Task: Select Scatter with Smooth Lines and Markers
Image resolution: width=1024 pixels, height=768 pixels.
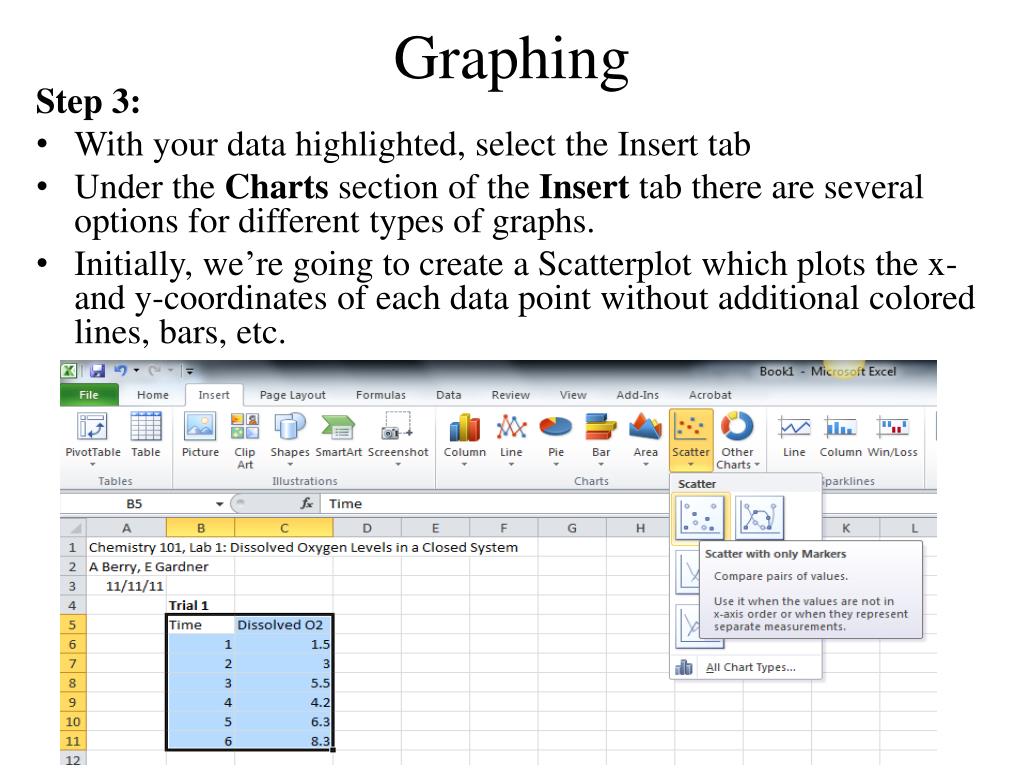Action: (x=759, y=517)
